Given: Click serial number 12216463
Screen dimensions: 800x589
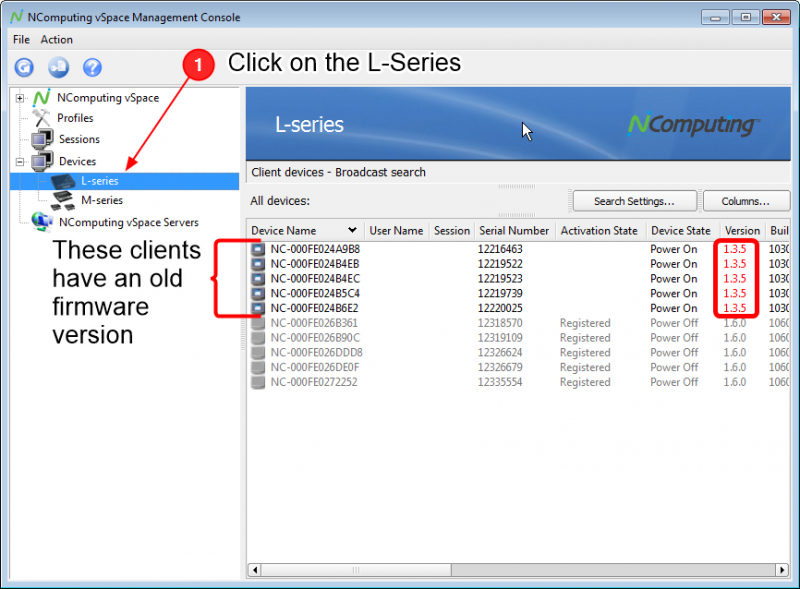Looking at the screenshot, I should [x=500, y=249].
